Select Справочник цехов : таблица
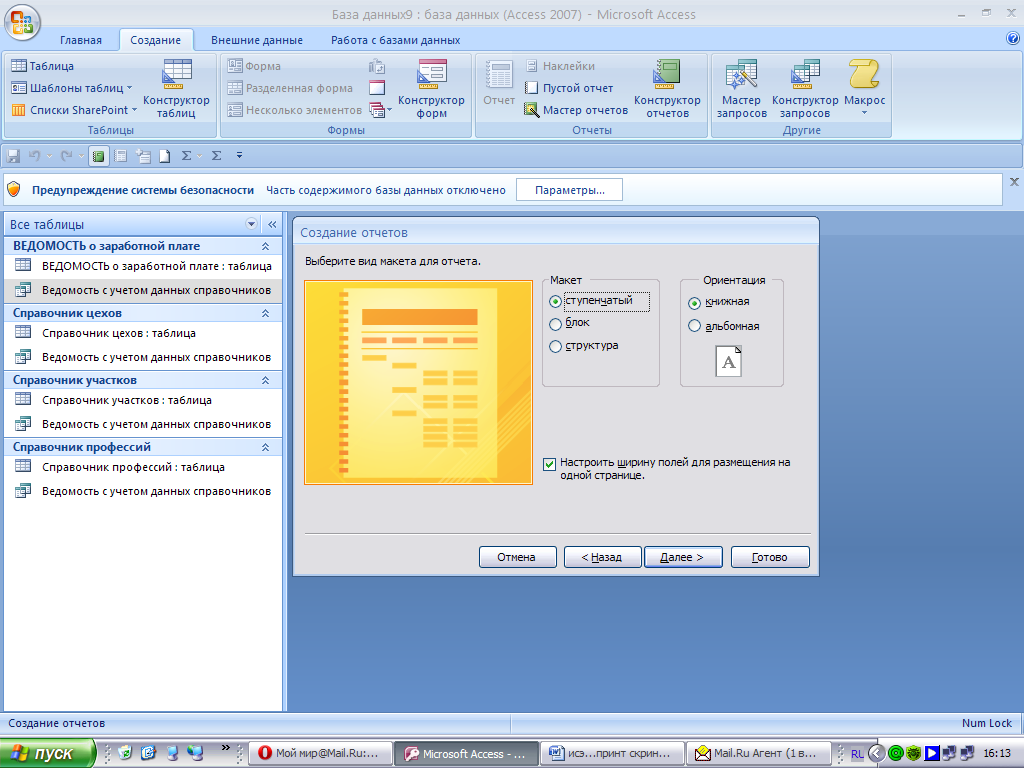 click(143, 333)
